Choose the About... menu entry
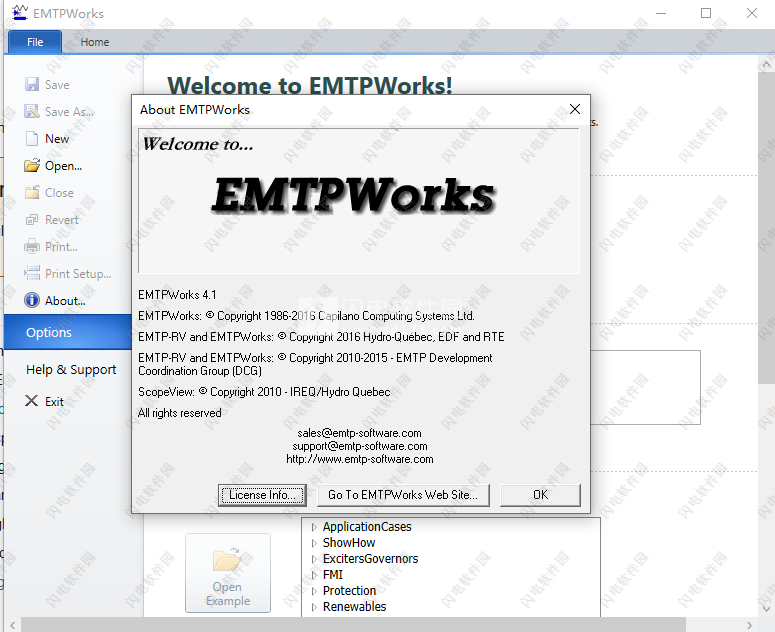This screenshot has height=632, width=775. coord(65,300)
